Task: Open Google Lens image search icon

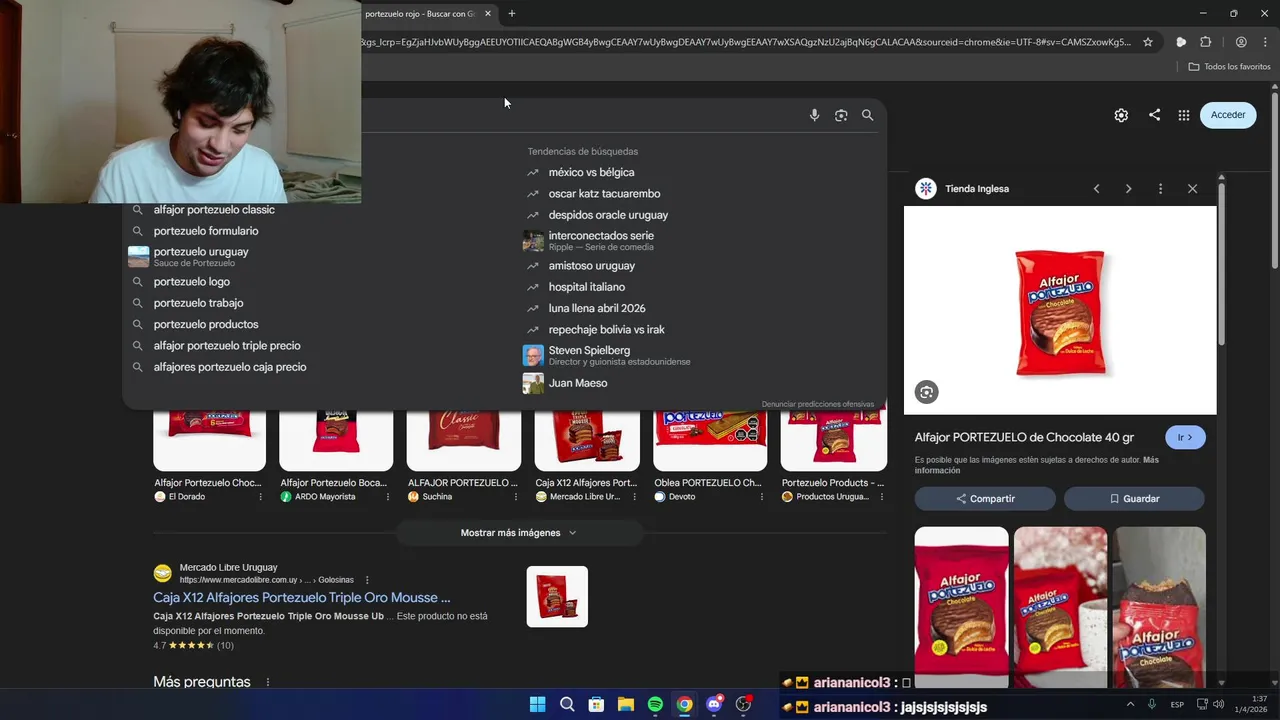Action: click(841, 115)
